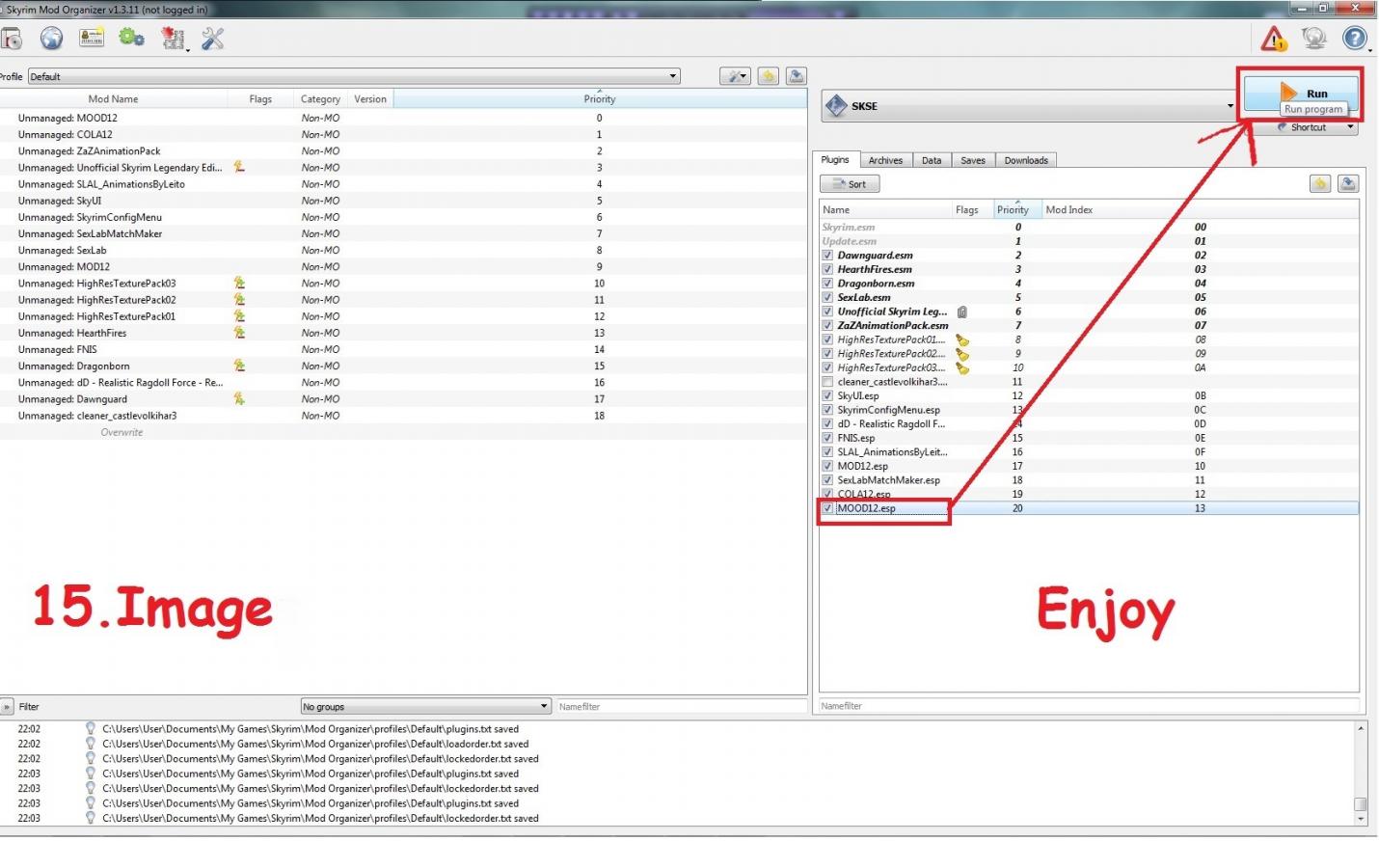Check for updates with the globe monitor icon

pos(1313,39)
